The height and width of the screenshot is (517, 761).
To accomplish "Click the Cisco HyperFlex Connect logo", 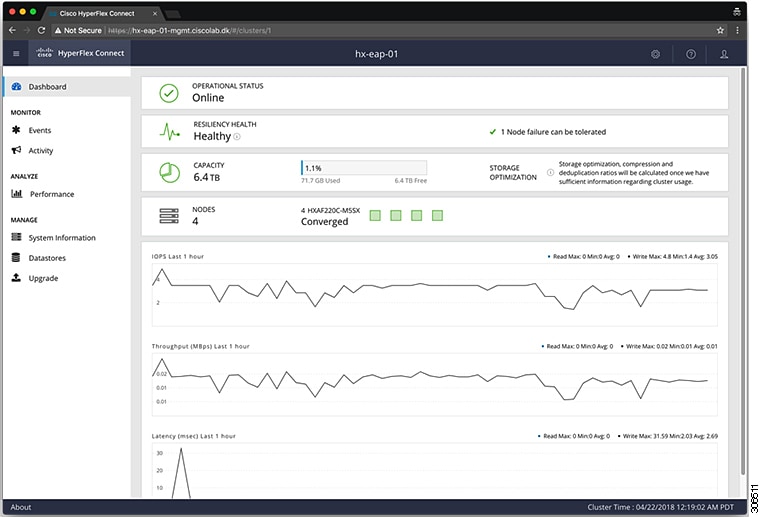I will click(80, 53).
